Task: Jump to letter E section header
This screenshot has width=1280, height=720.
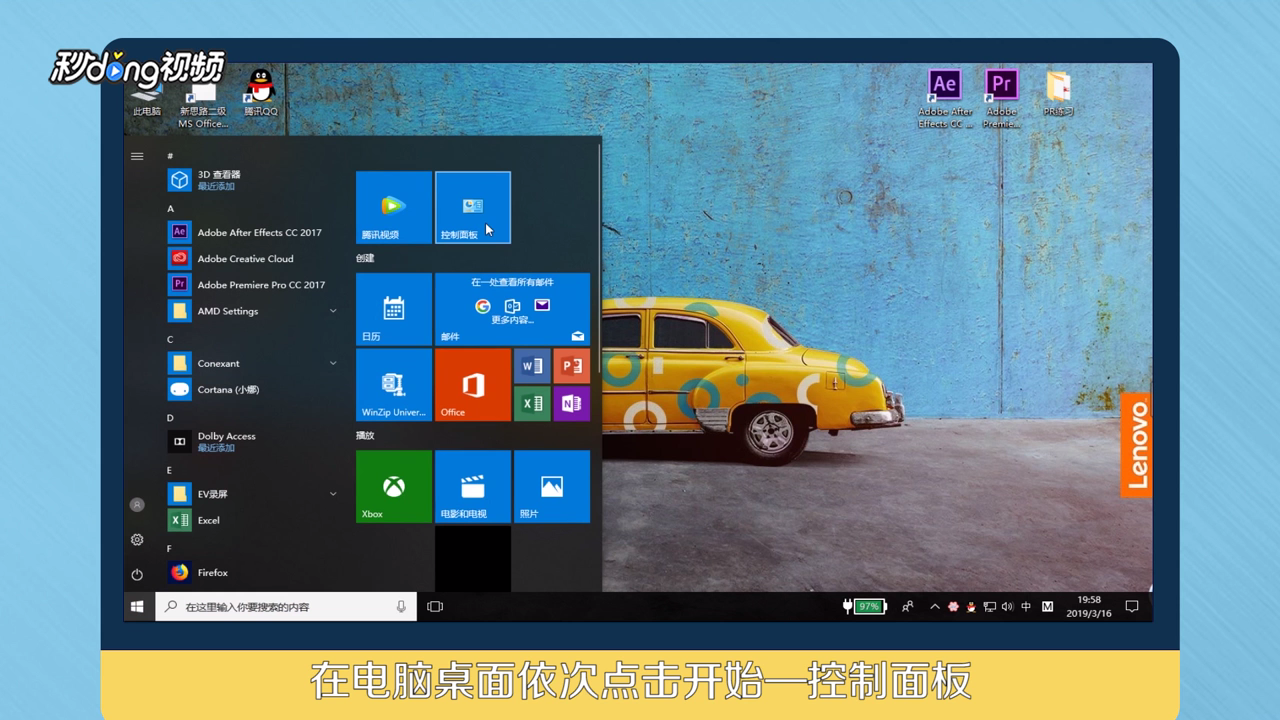Action: (x=171, y=470)
